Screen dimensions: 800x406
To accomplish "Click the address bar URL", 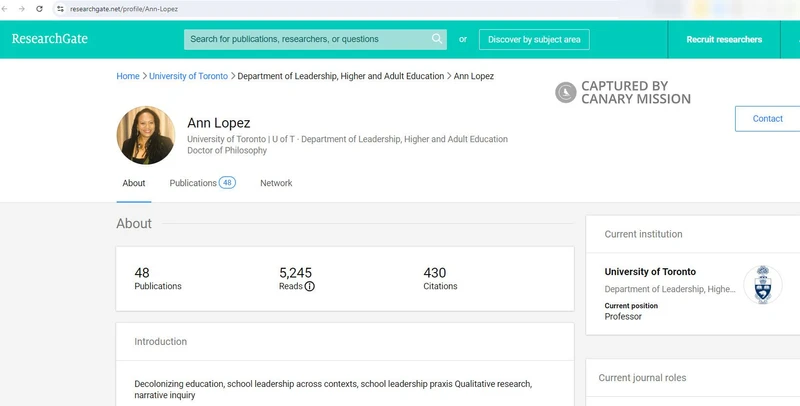I will (x=124, y=9).
